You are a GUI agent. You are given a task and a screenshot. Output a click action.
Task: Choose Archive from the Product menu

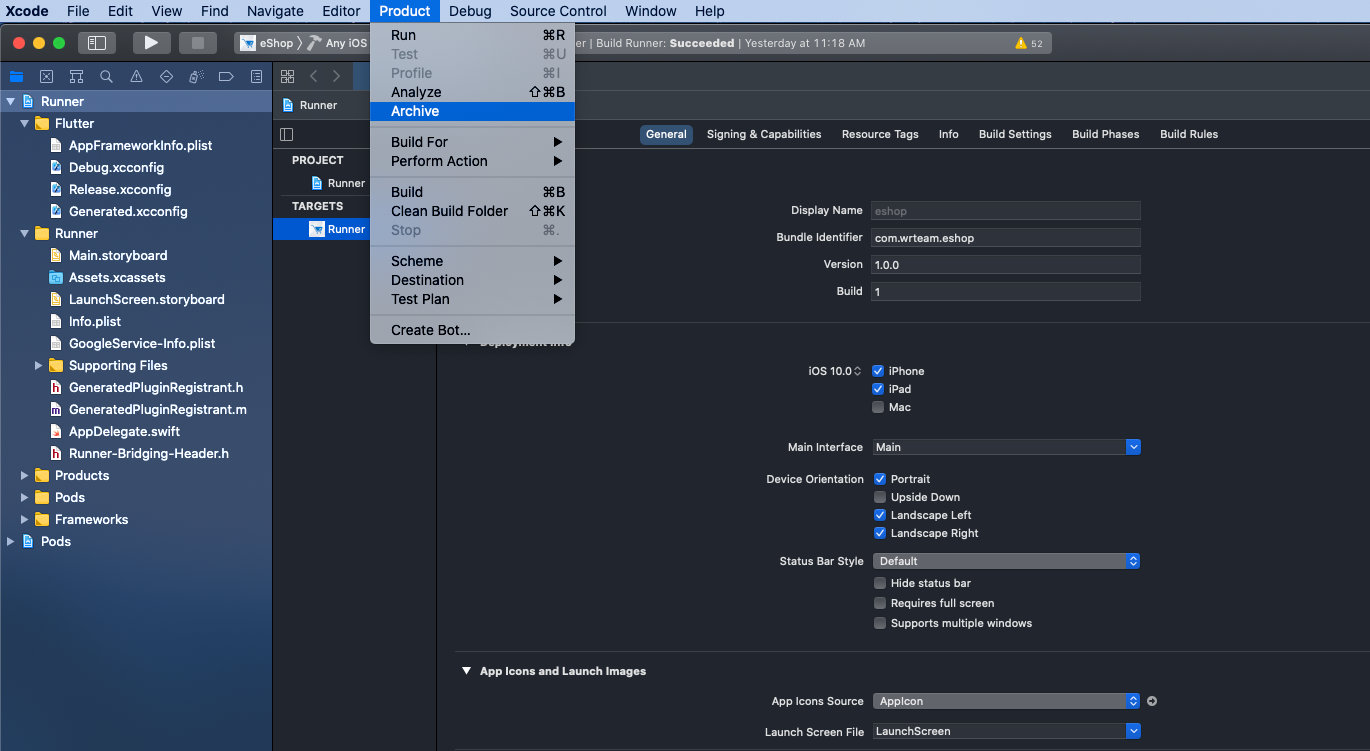415,111
